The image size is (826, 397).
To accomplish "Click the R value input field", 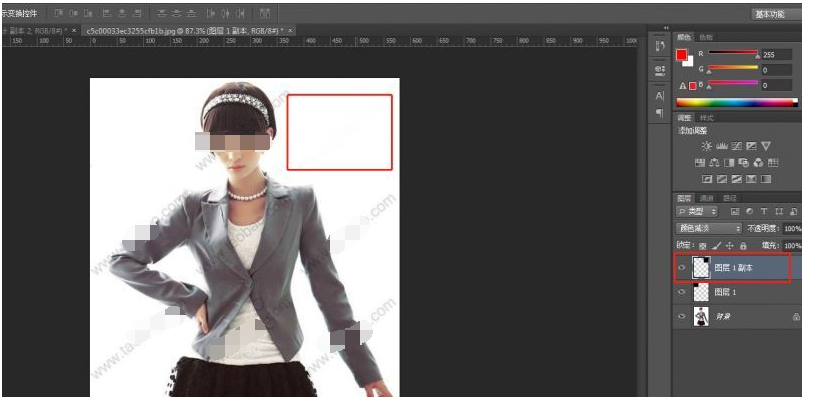I will [x=776, y=54].
